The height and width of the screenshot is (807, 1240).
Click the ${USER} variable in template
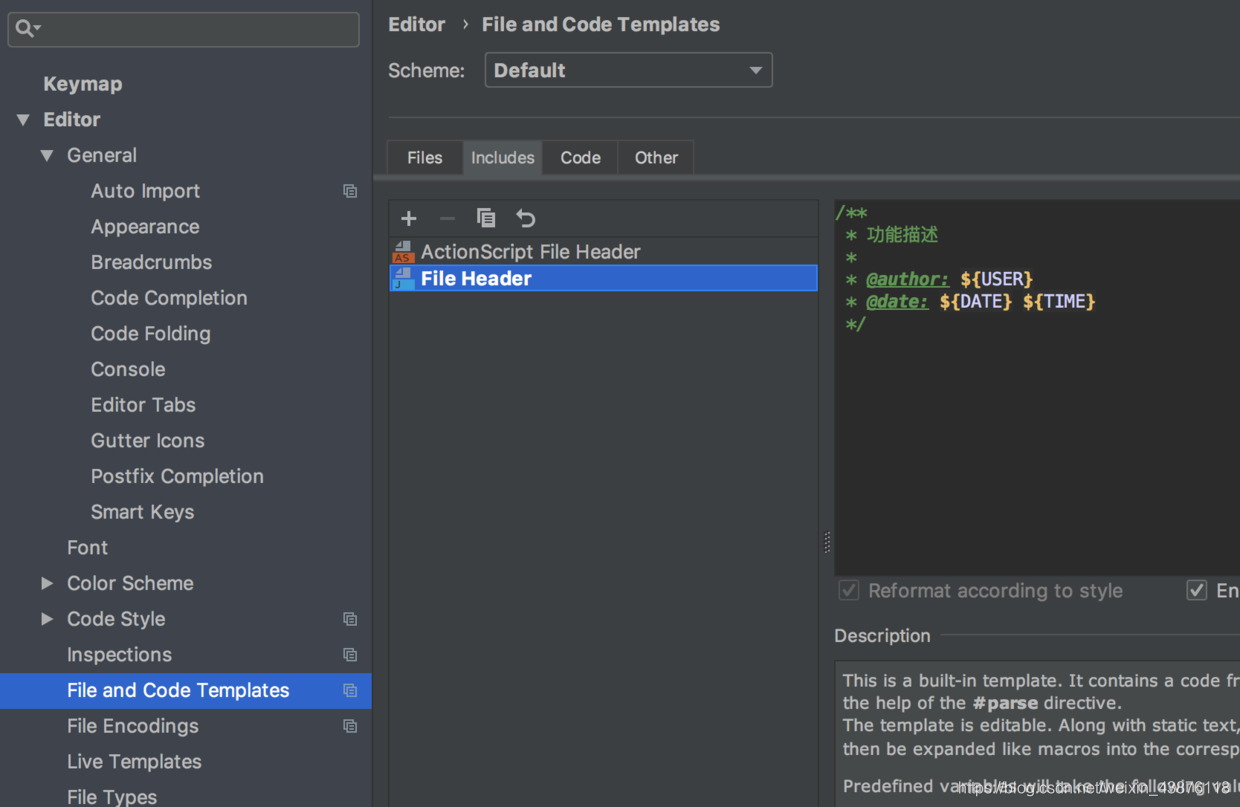coord(996,279)
